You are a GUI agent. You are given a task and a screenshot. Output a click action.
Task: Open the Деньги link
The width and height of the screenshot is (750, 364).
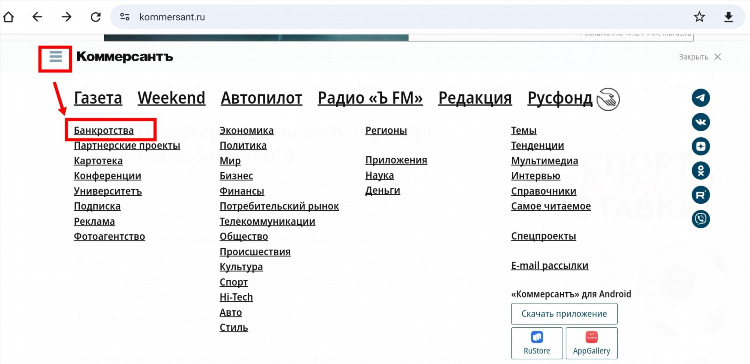[383, 191]
